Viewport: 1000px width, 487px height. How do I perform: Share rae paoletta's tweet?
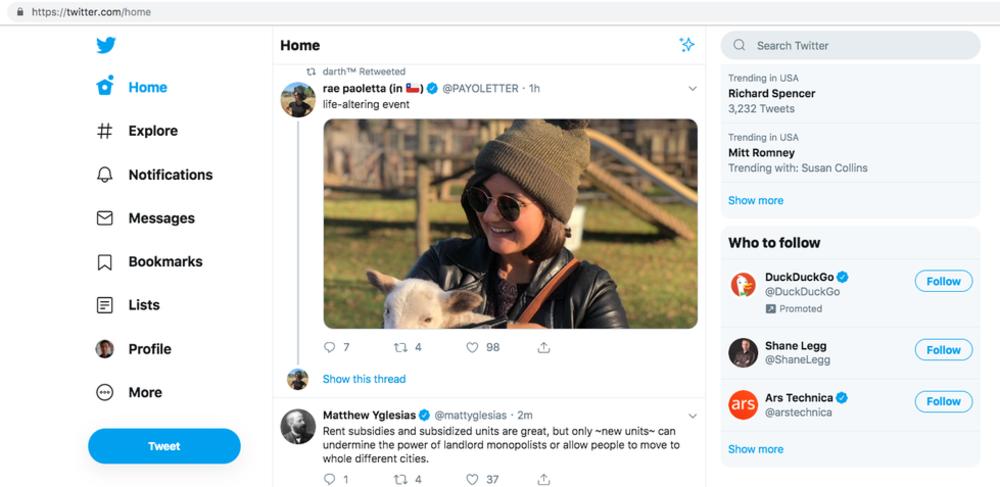pos(544,347)
